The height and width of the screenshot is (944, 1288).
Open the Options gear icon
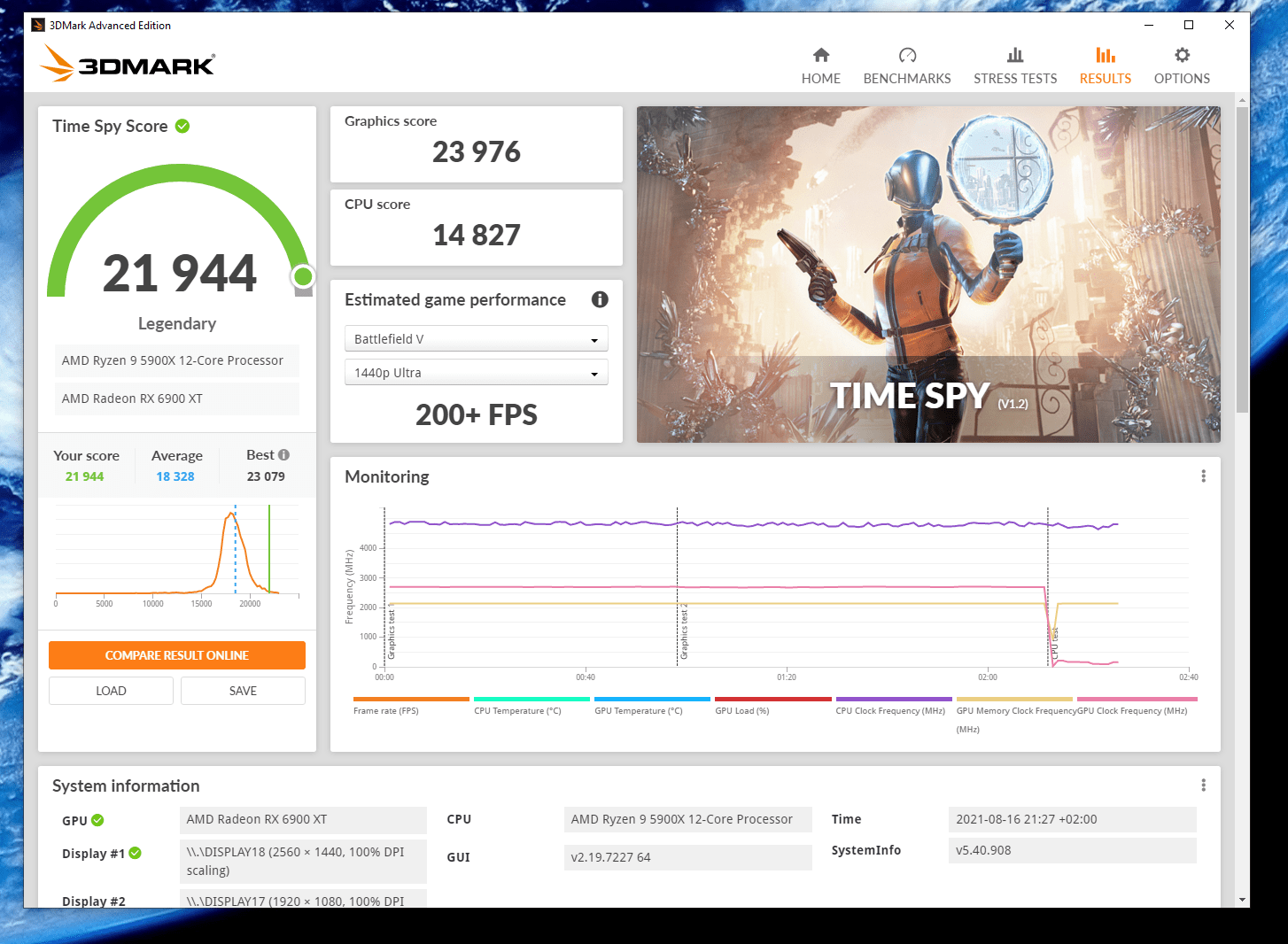click(1182, 55)
